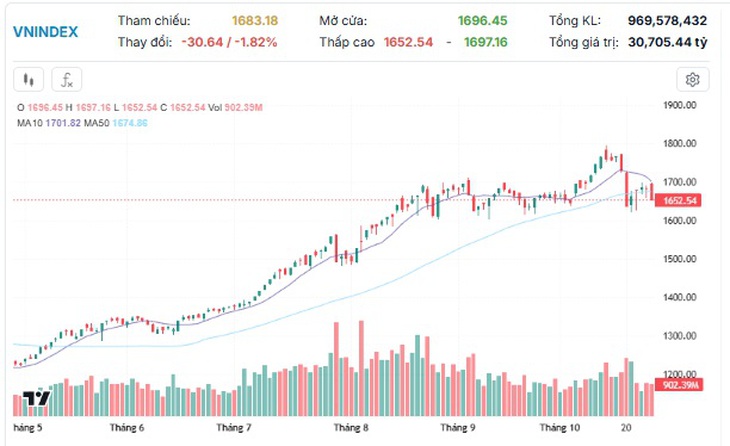This screenshot has width=730, height=446.
Task: Click the Tháng 10 time axis label
Action: (560, 427)
